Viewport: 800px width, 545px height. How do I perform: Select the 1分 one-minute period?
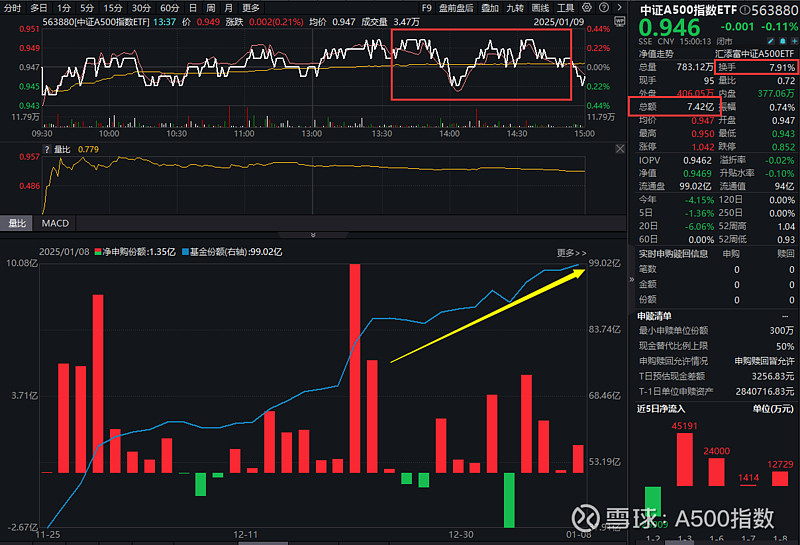[64, 8]
